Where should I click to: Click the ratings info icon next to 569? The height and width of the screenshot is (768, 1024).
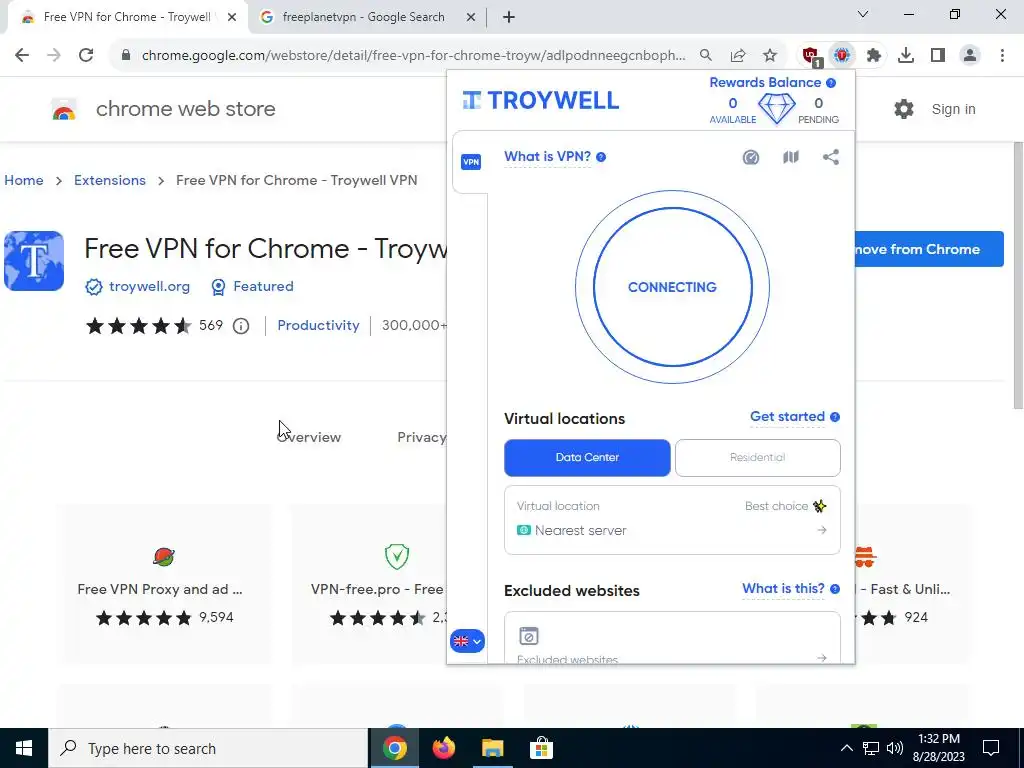pos(241,326)
